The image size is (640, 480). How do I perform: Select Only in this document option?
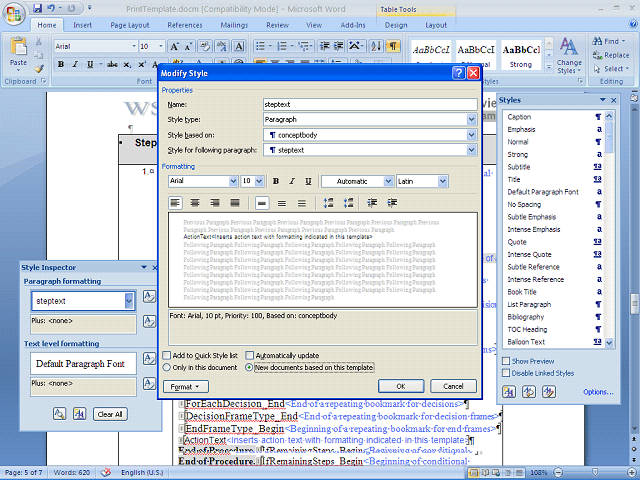[167, 367]
